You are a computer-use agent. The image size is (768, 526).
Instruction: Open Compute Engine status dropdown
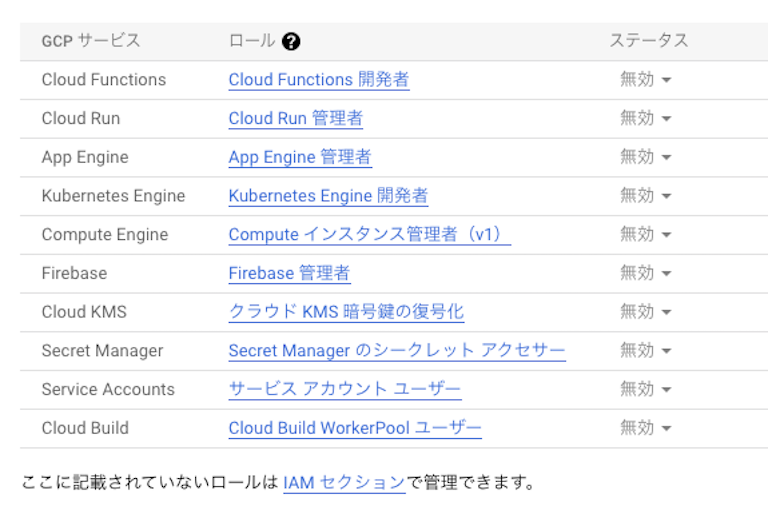click(645, 234)
